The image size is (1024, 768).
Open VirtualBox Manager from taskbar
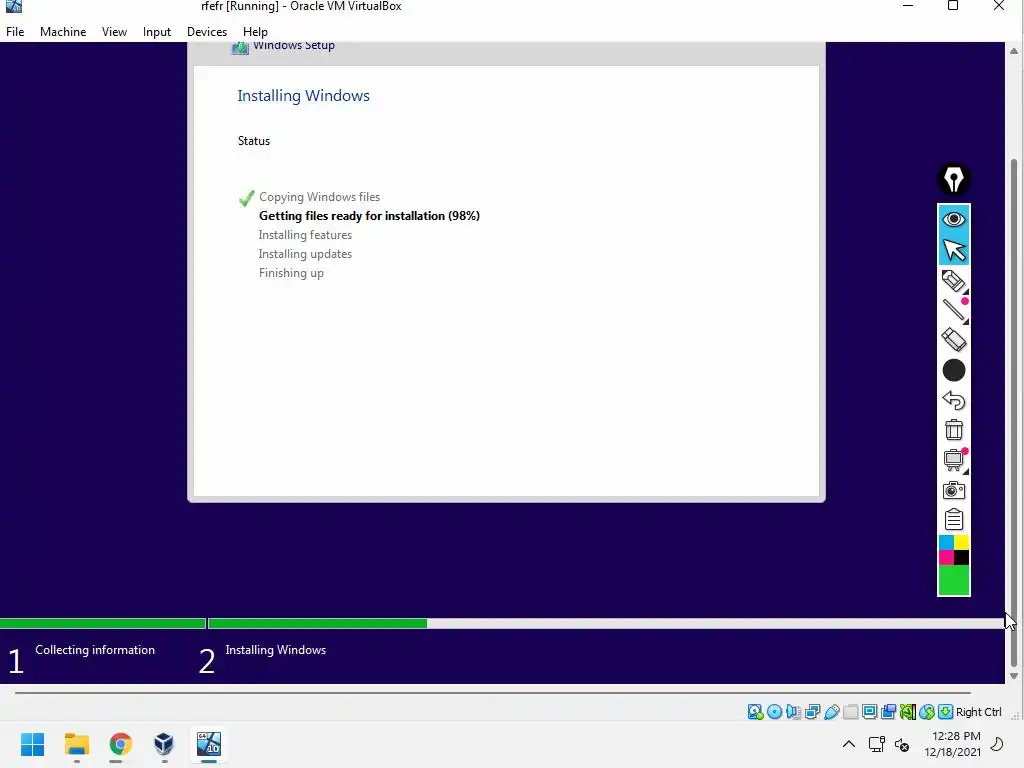(164, 744)
